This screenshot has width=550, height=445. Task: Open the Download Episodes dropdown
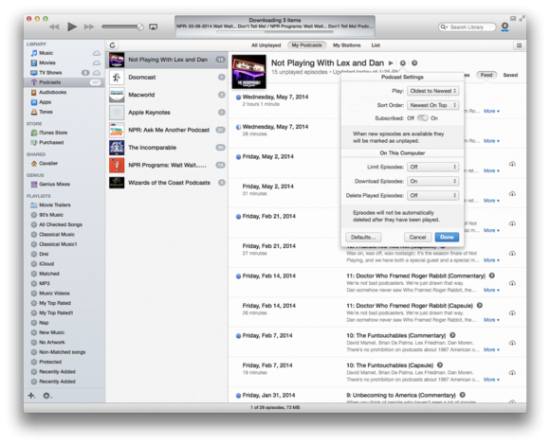tap(433, 181)
